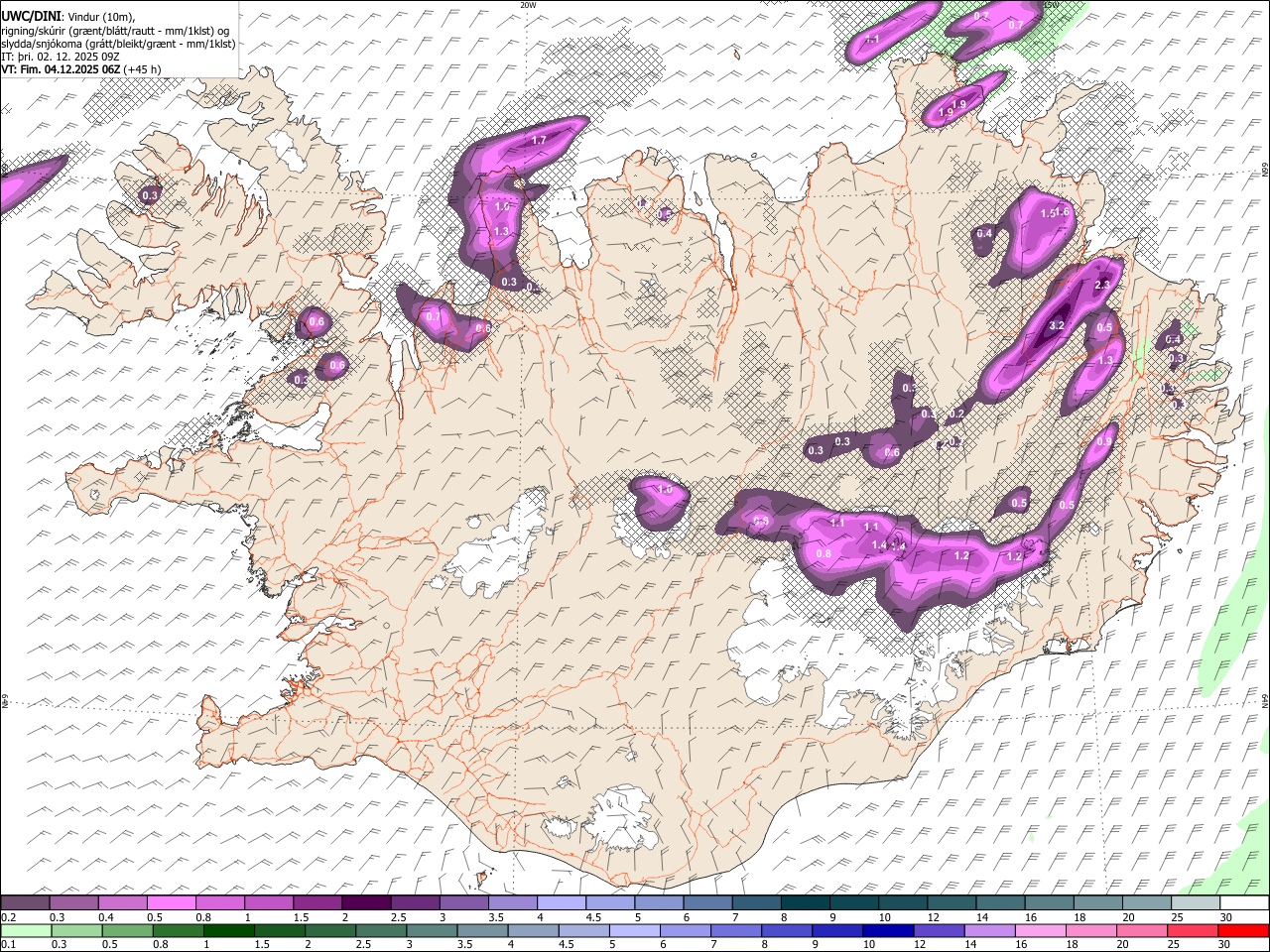Pick upper legend swatch between 3.5 and 4
Screen dimensions: 1270x952
click(512, 902)
